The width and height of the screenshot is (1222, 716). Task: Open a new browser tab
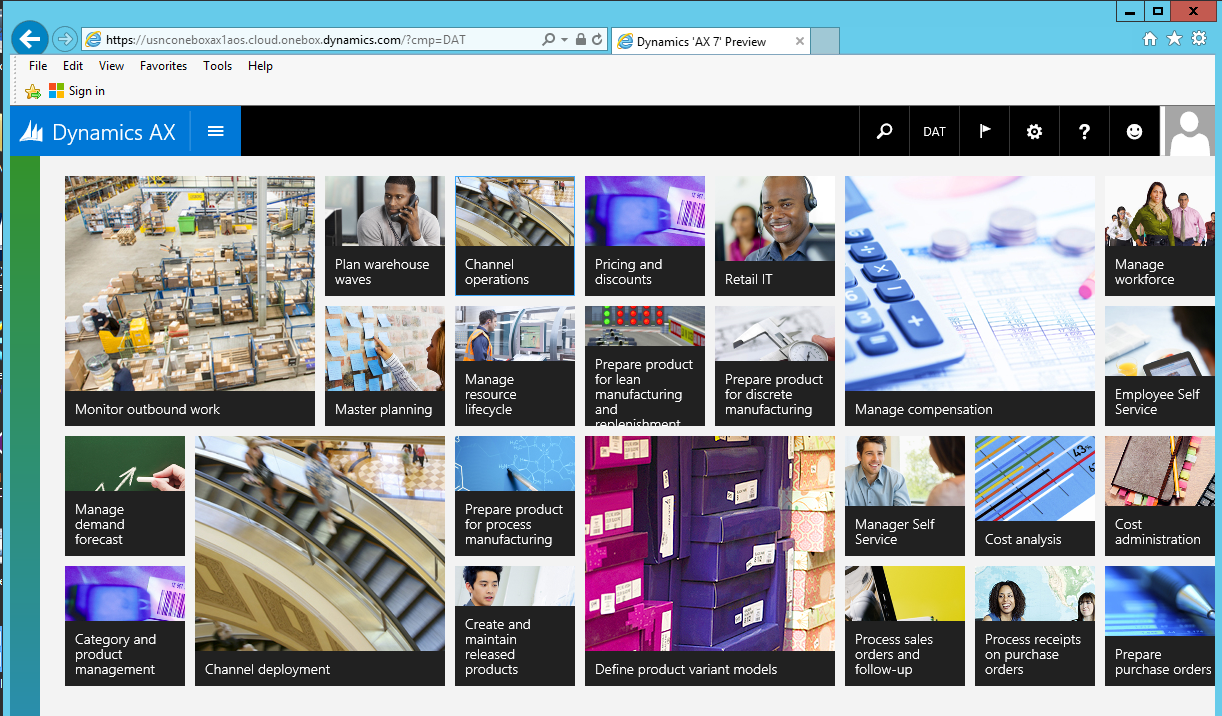click(824, 41)
